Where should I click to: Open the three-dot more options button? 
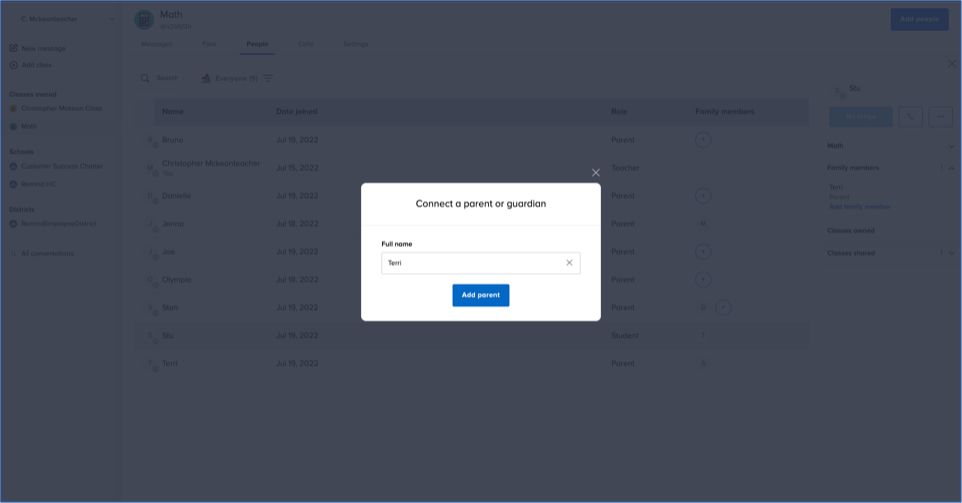941,116
